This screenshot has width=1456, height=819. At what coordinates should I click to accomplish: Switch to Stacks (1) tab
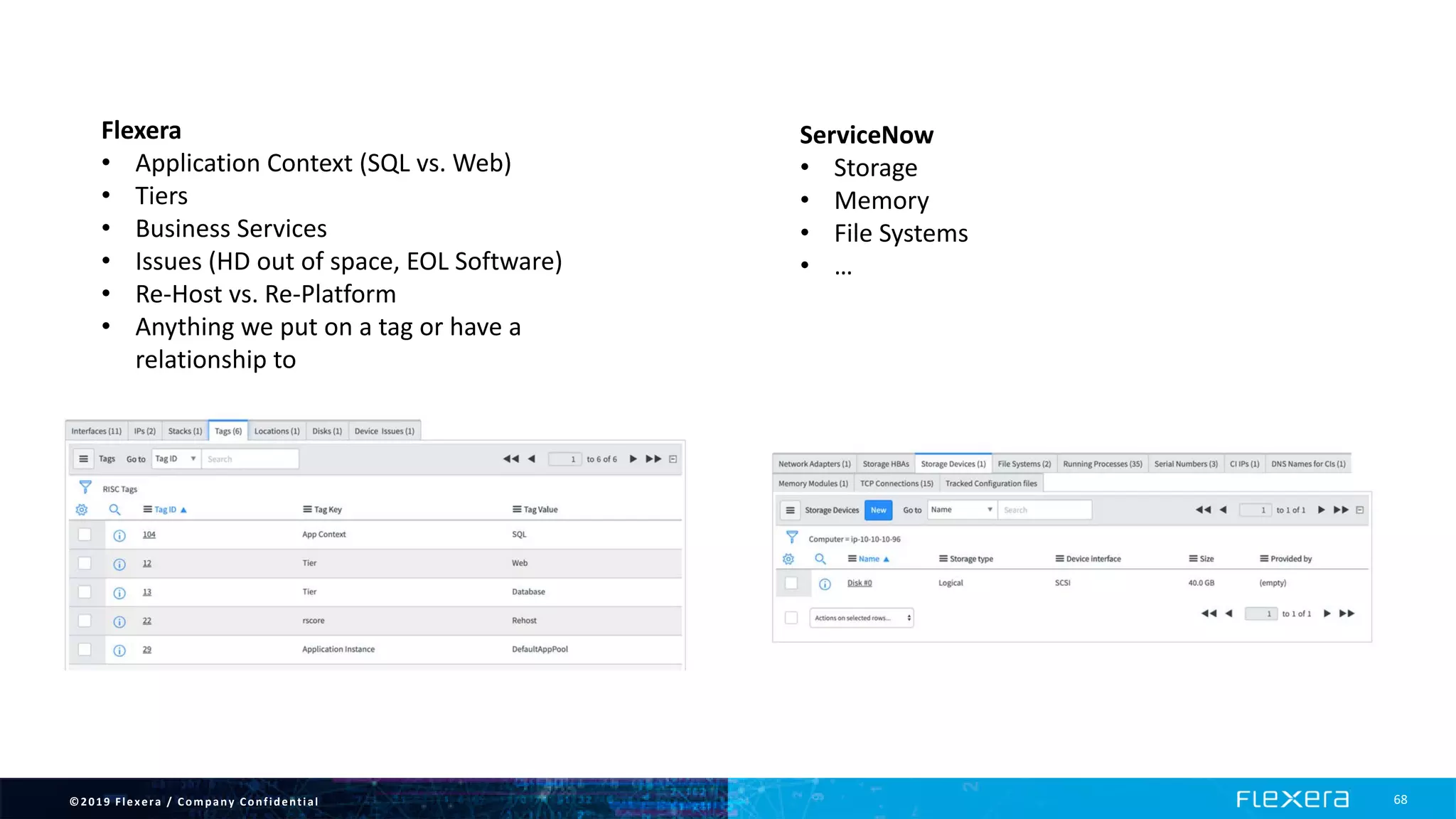point(185,431)
